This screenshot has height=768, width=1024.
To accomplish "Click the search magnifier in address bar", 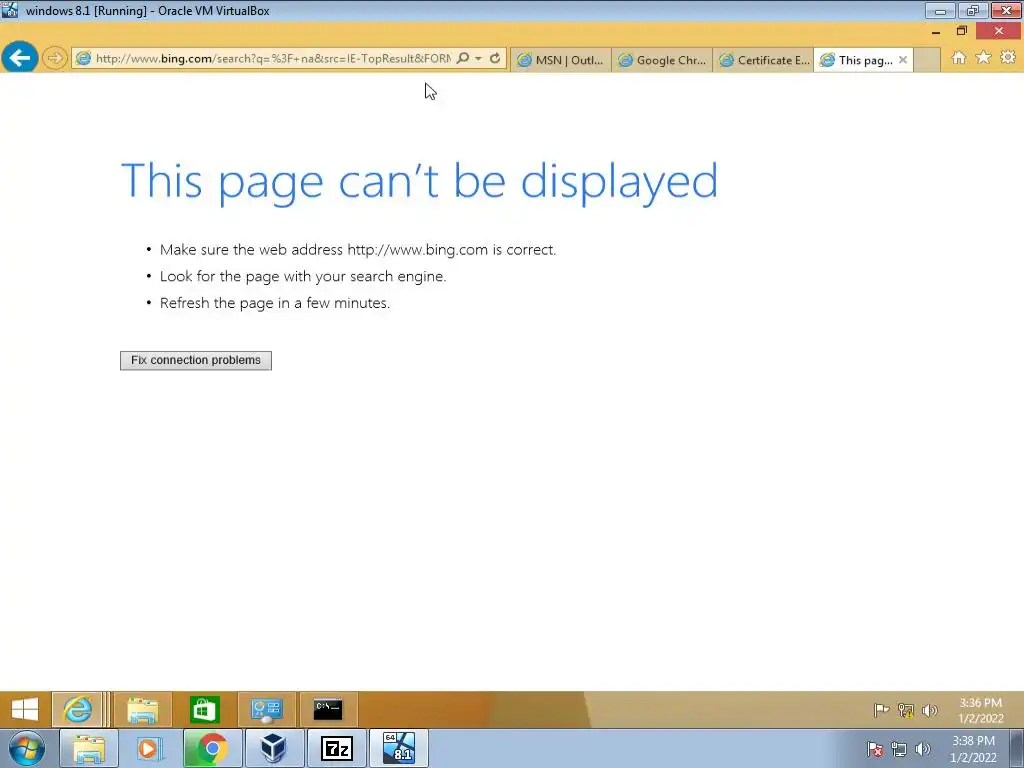I will point(463,58).
